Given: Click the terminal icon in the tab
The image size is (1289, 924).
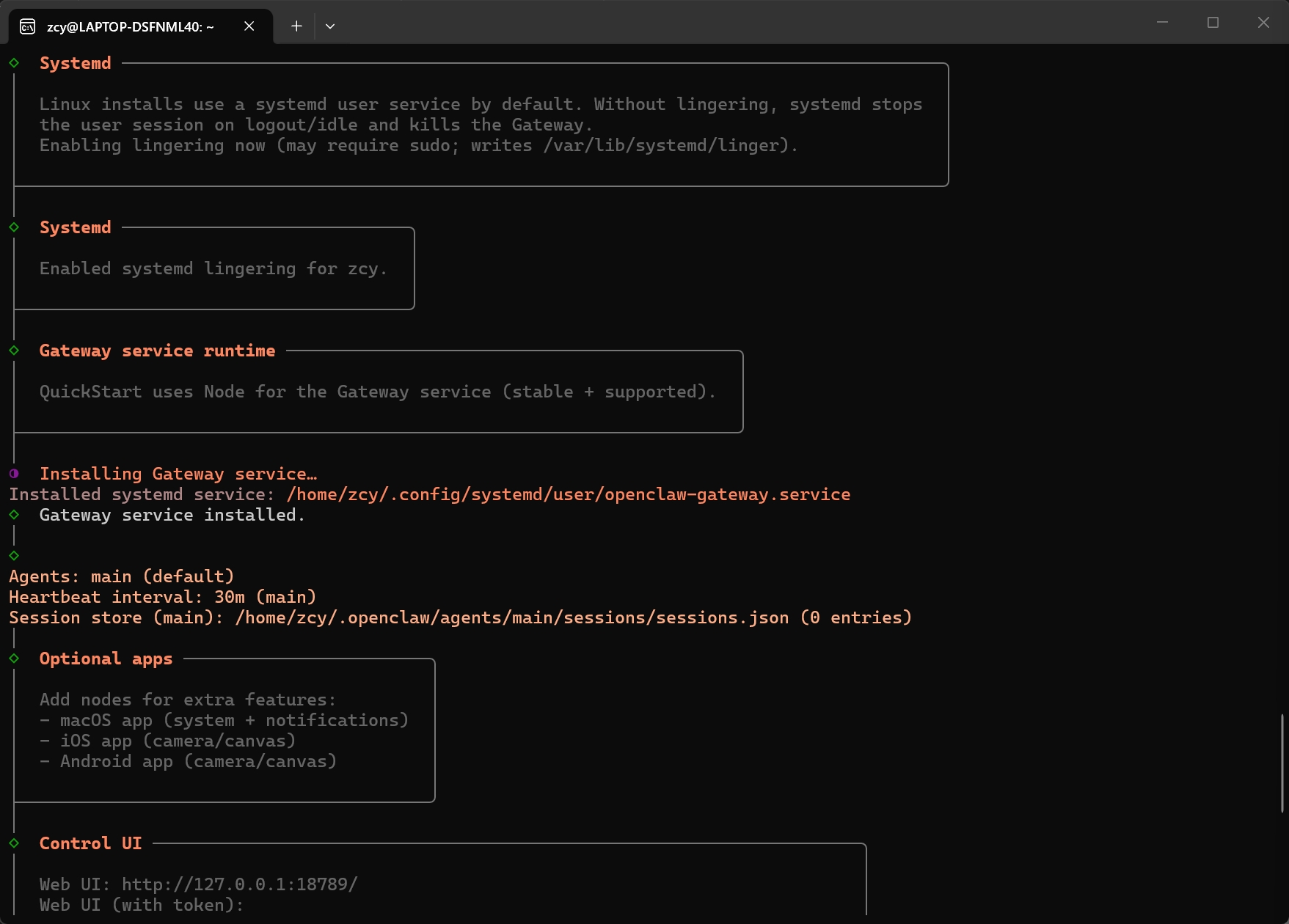Looking at the screenshot, I should 28,26.
